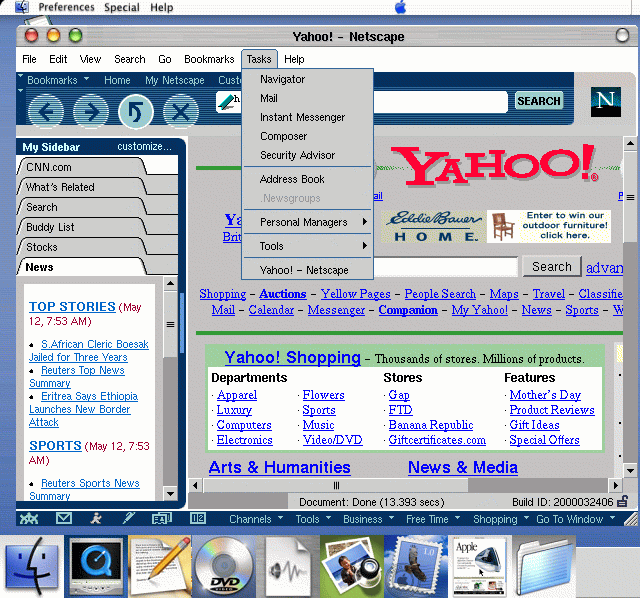640x598 pixels.
Task: Switch to the Buddy List sidebar tab
Action: pos(82,227)
